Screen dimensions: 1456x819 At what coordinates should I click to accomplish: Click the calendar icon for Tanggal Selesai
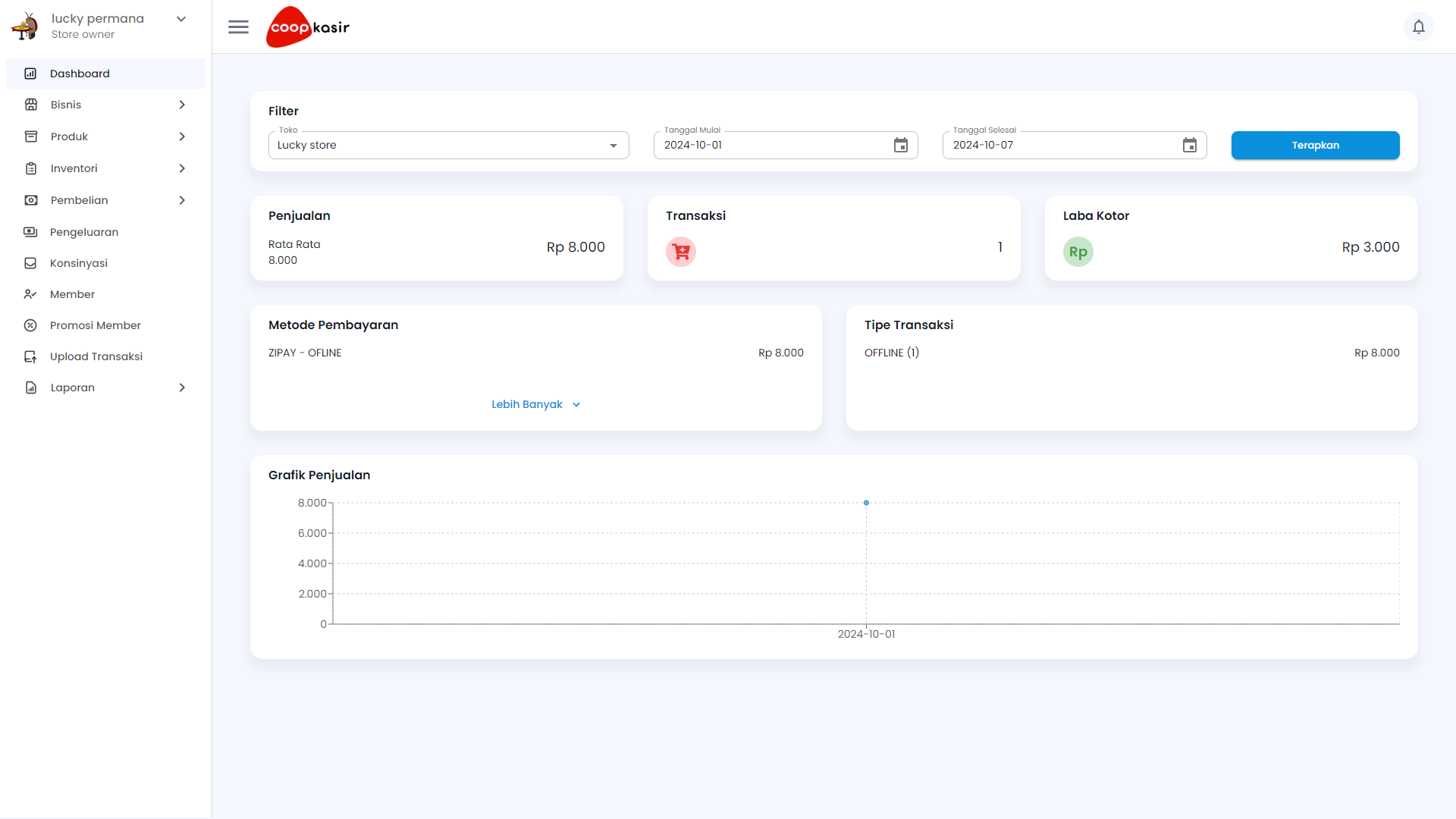coord(1190,145)
